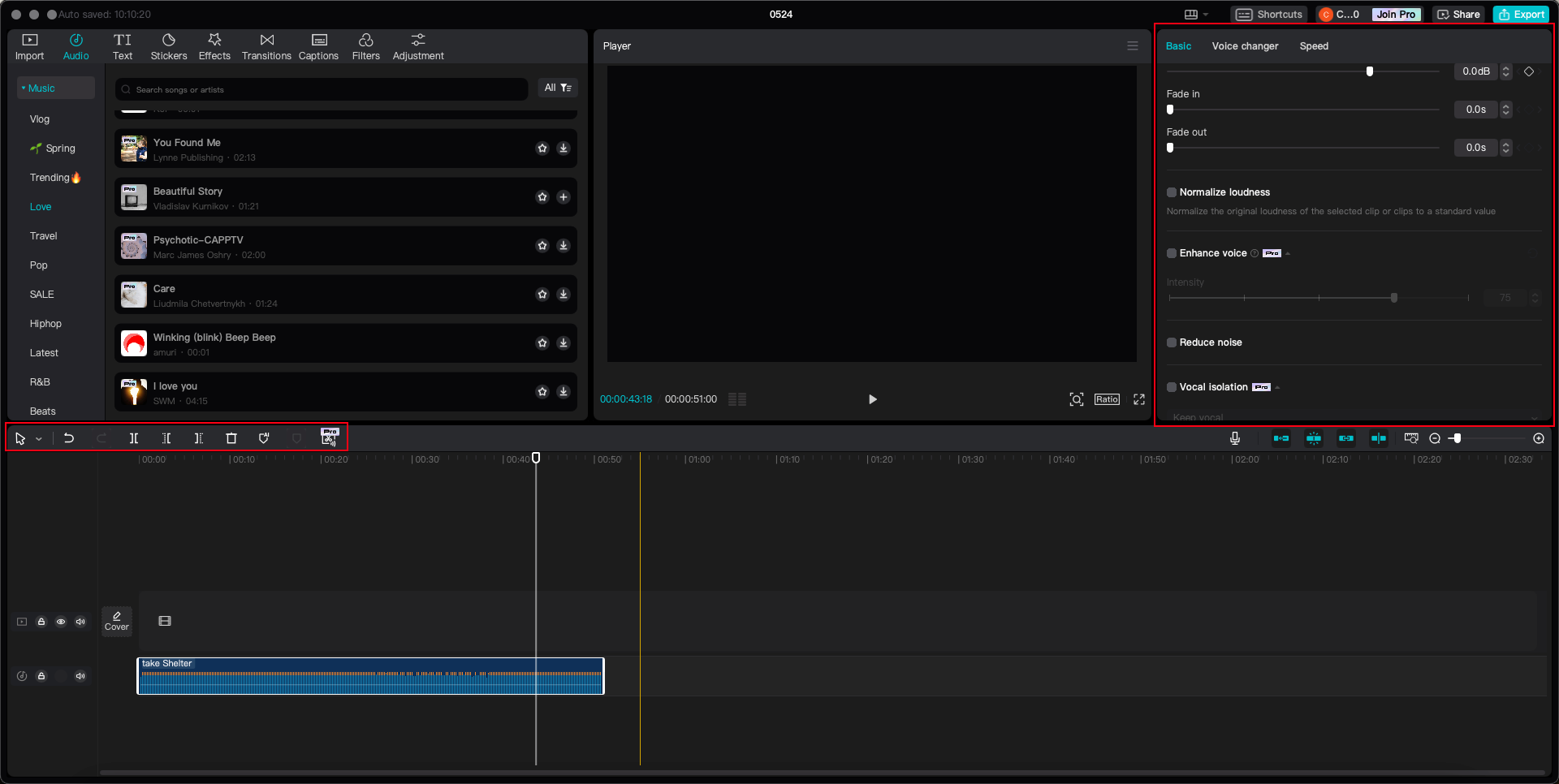The height and width of the screenshot is (784, 1559).
Task: Enable the Normalize loudness option
Action: (1172, 192)
